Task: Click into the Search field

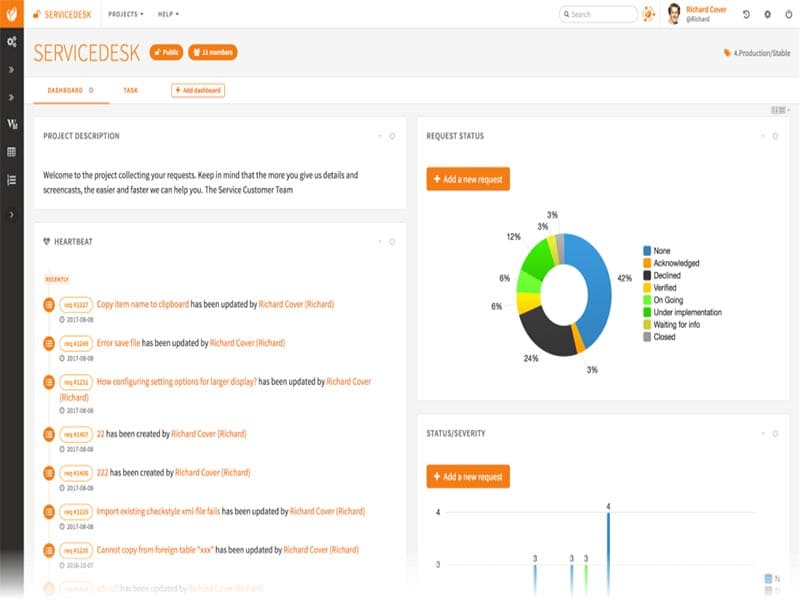Action: (599, 14)
